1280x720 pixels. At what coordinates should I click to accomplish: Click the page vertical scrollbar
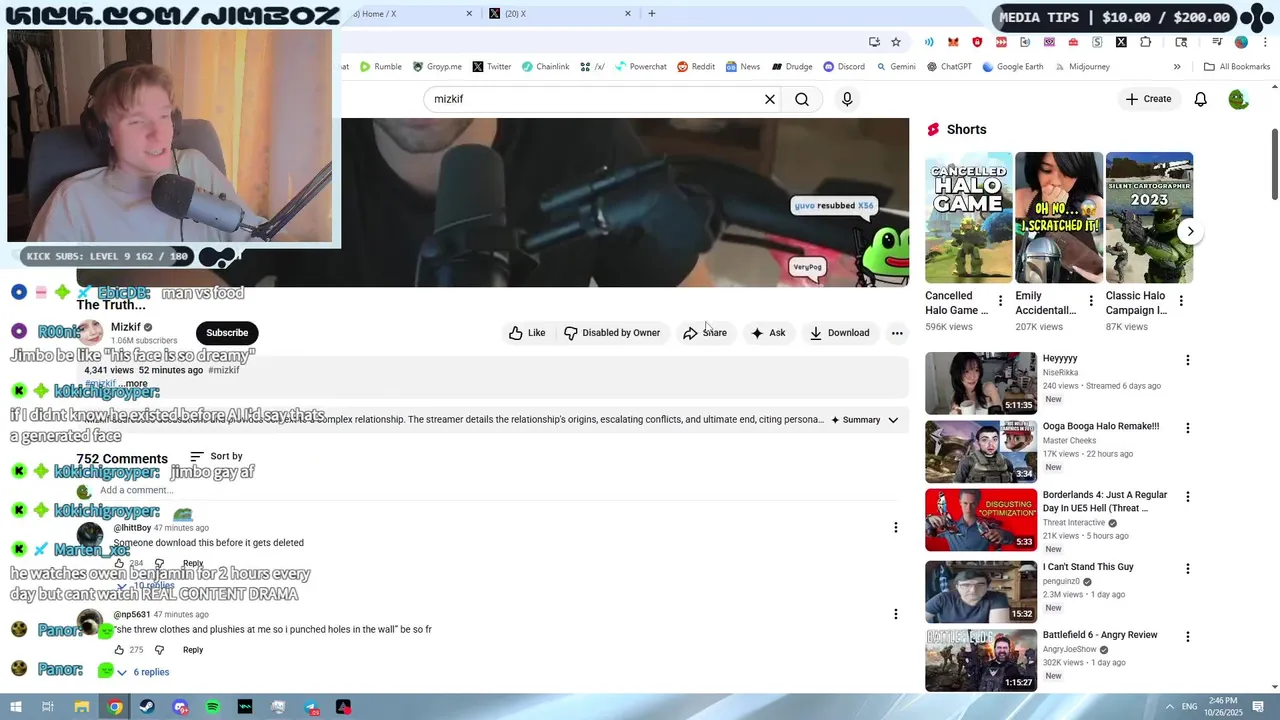pos(1274,164)
